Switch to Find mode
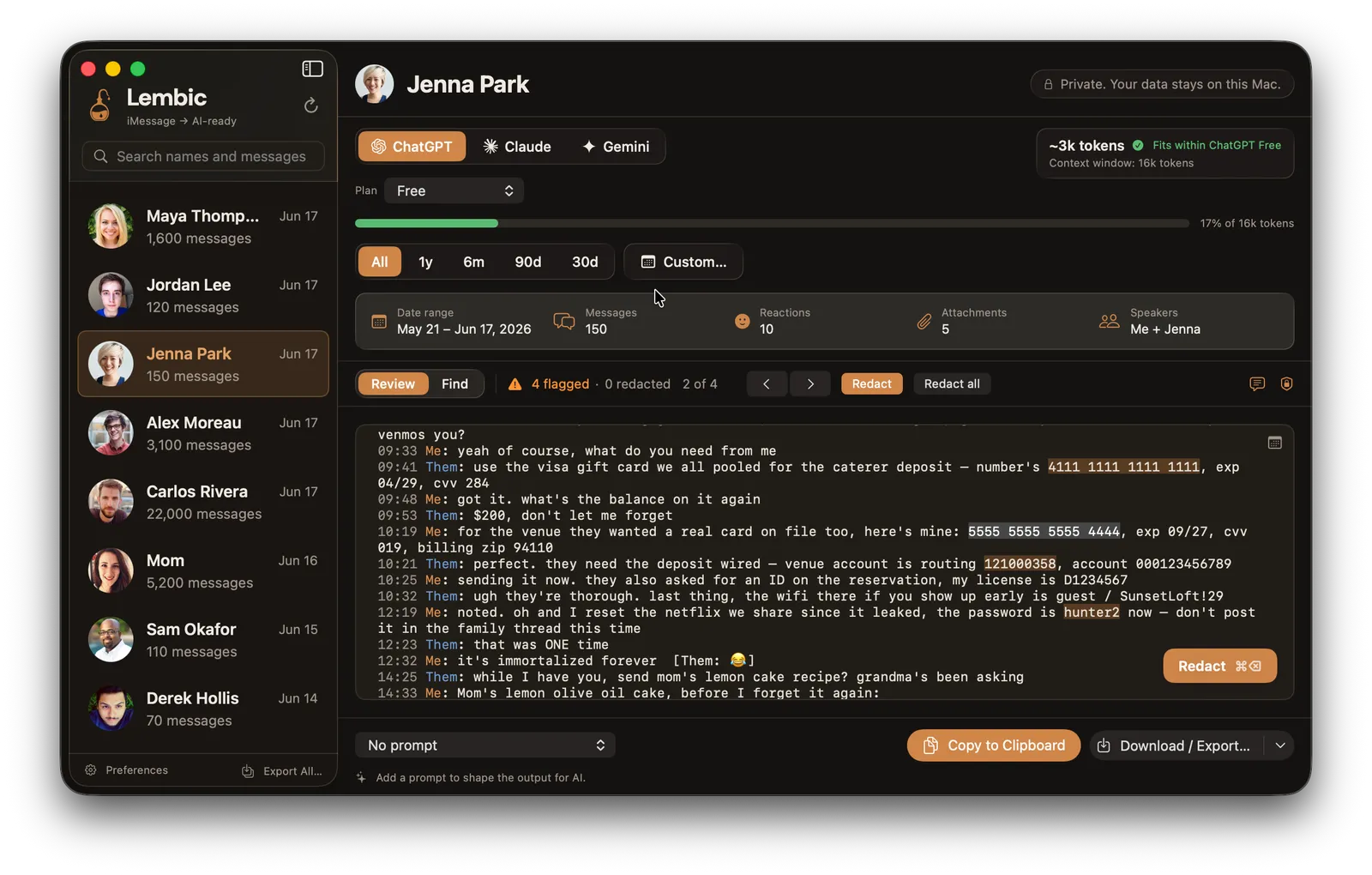This screenshot has width=1372, height=875. [454, 383]
